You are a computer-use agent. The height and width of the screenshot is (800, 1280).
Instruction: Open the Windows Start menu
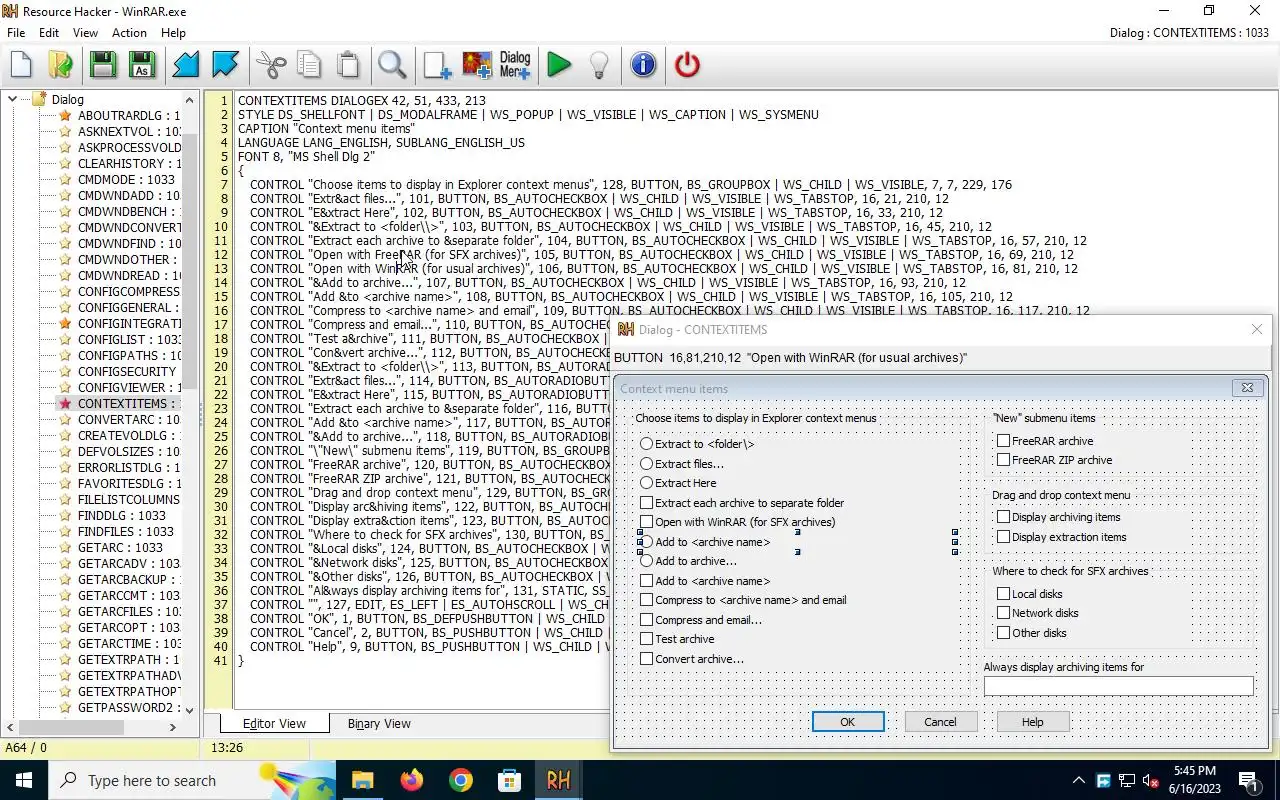pyautogui.click(x=24, y=780)
